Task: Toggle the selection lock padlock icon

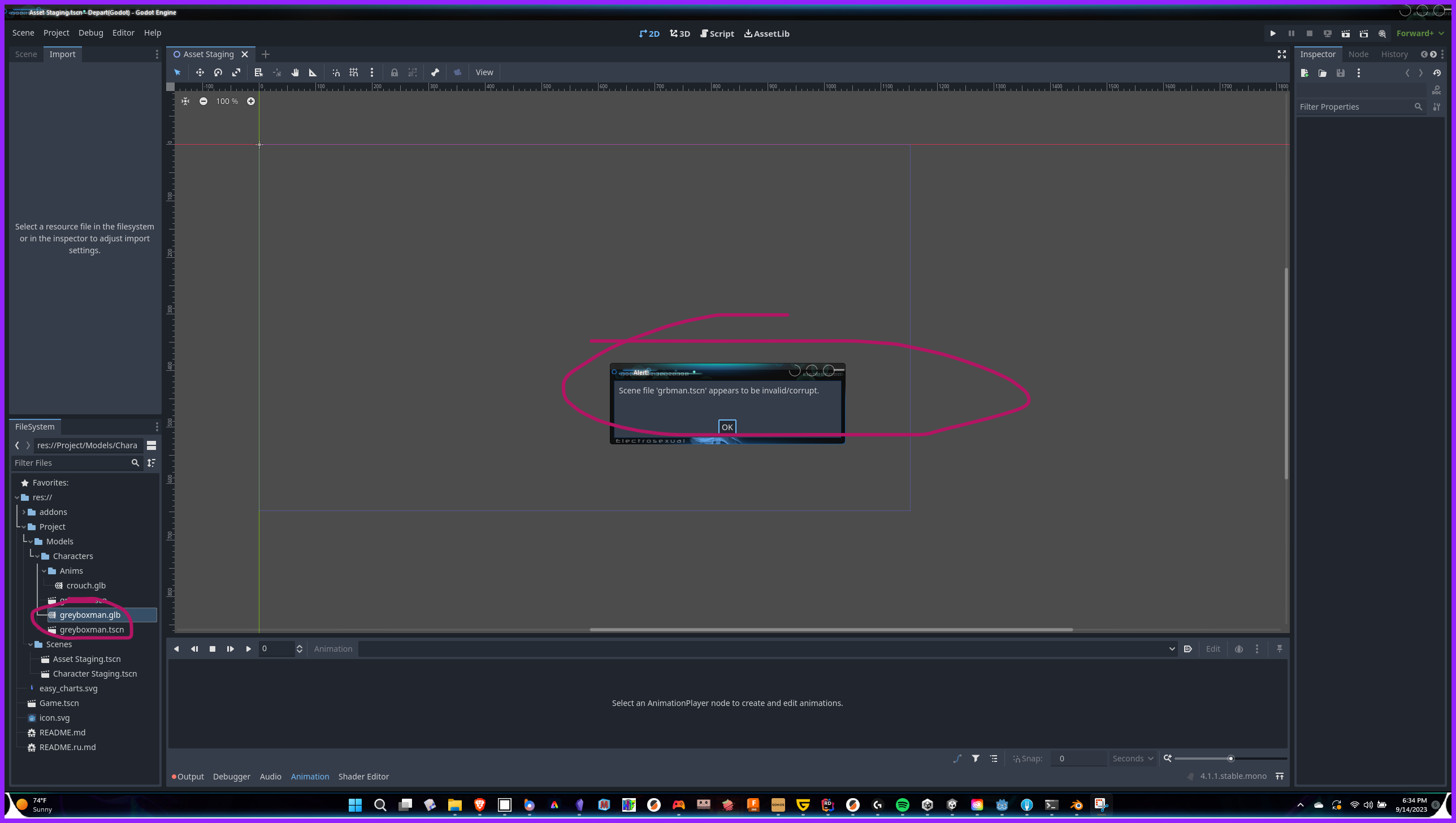Action: (395, 72)
